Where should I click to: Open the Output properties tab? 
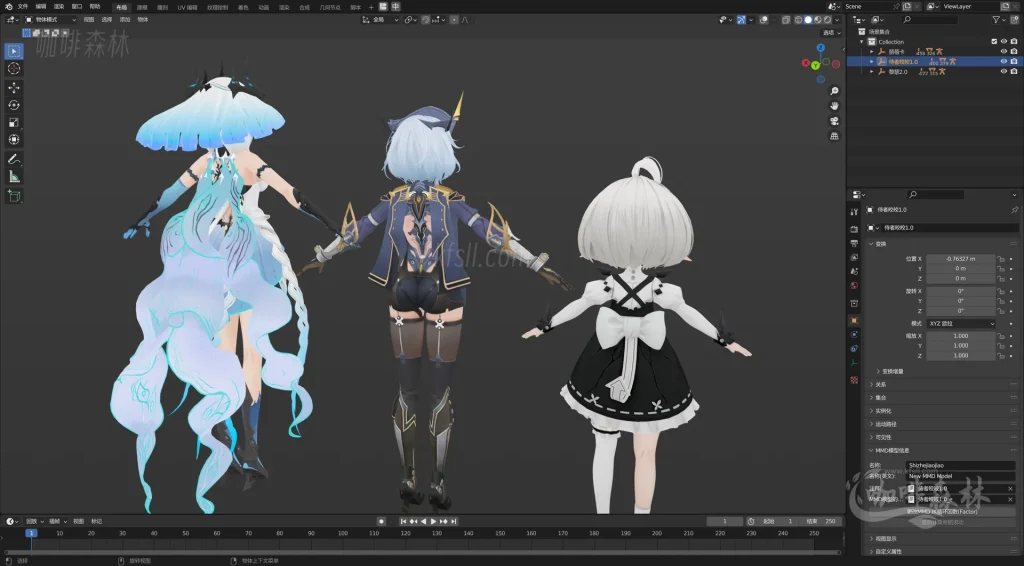pos(854,243)
